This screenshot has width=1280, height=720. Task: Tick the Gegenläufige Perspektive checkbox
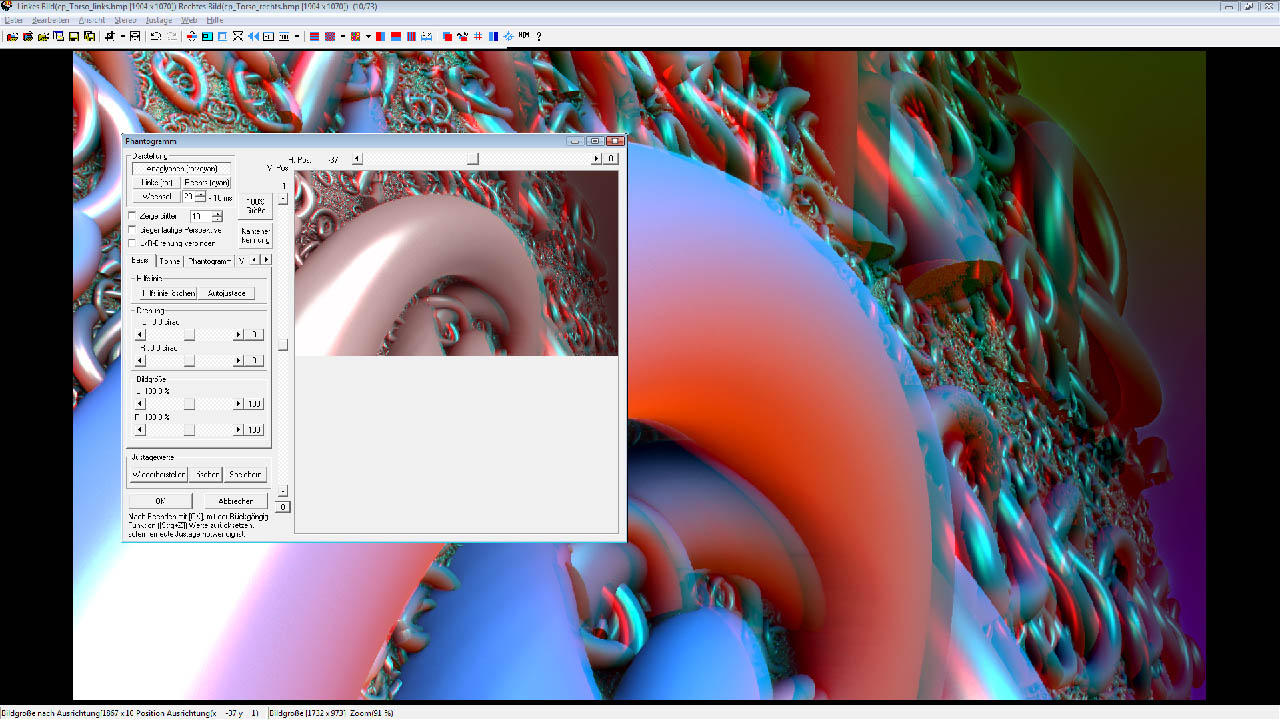tap(133, 230)
